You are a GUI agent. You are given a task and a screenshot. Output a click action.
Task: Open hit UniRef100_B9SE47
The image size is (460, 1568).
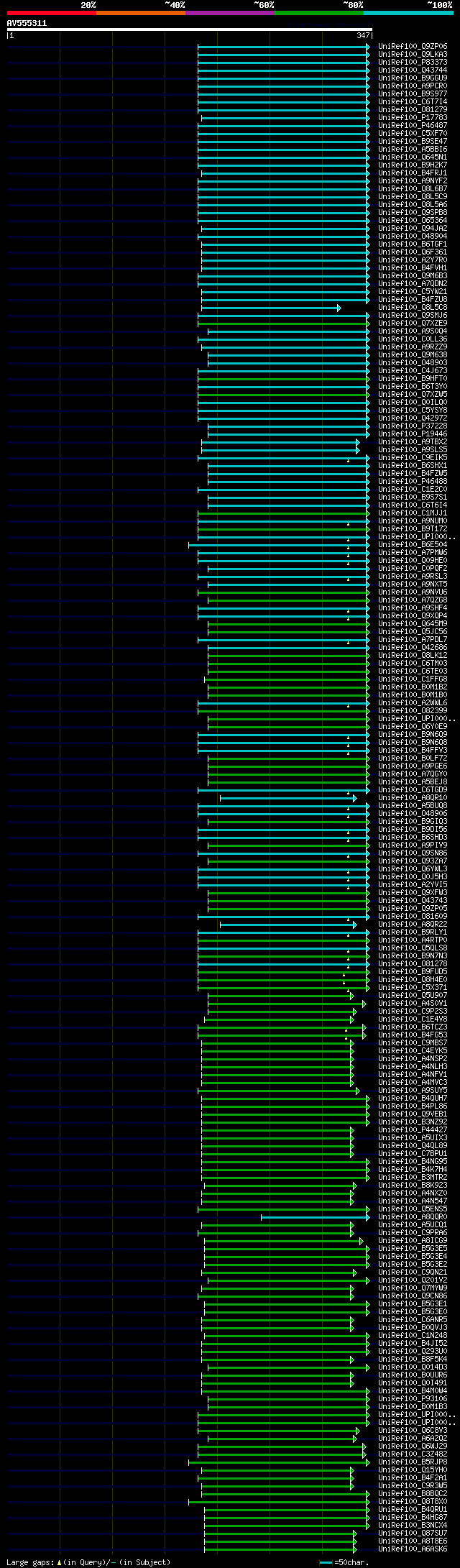coord(413,142)
